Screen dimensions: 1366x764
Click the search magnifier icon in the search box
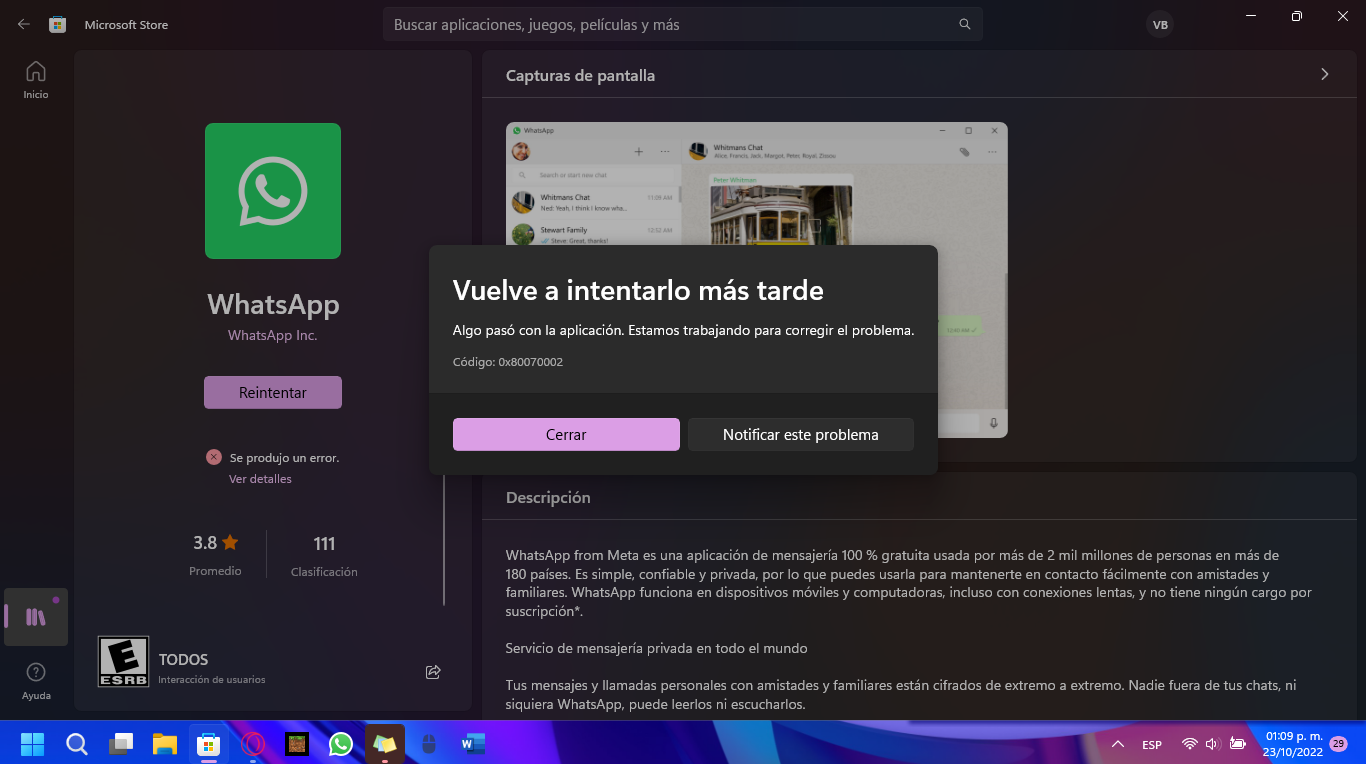point(965,24)
